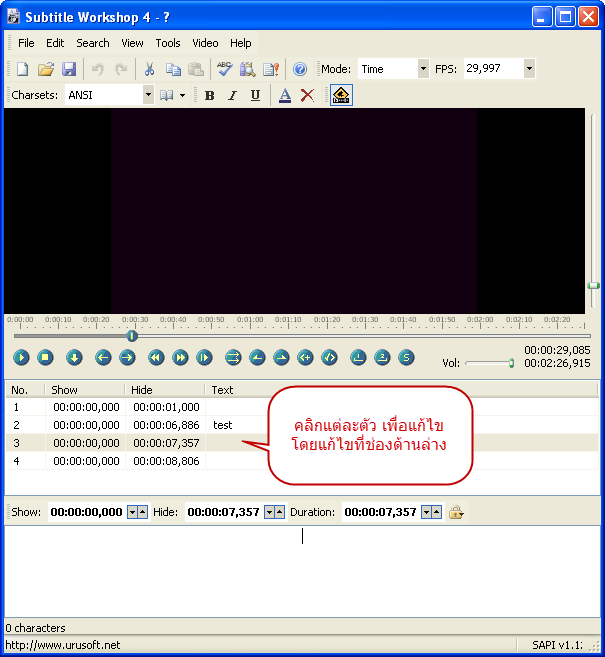The image size is (605, 657).
Task: Stop video playback
Action: point(45,358)
